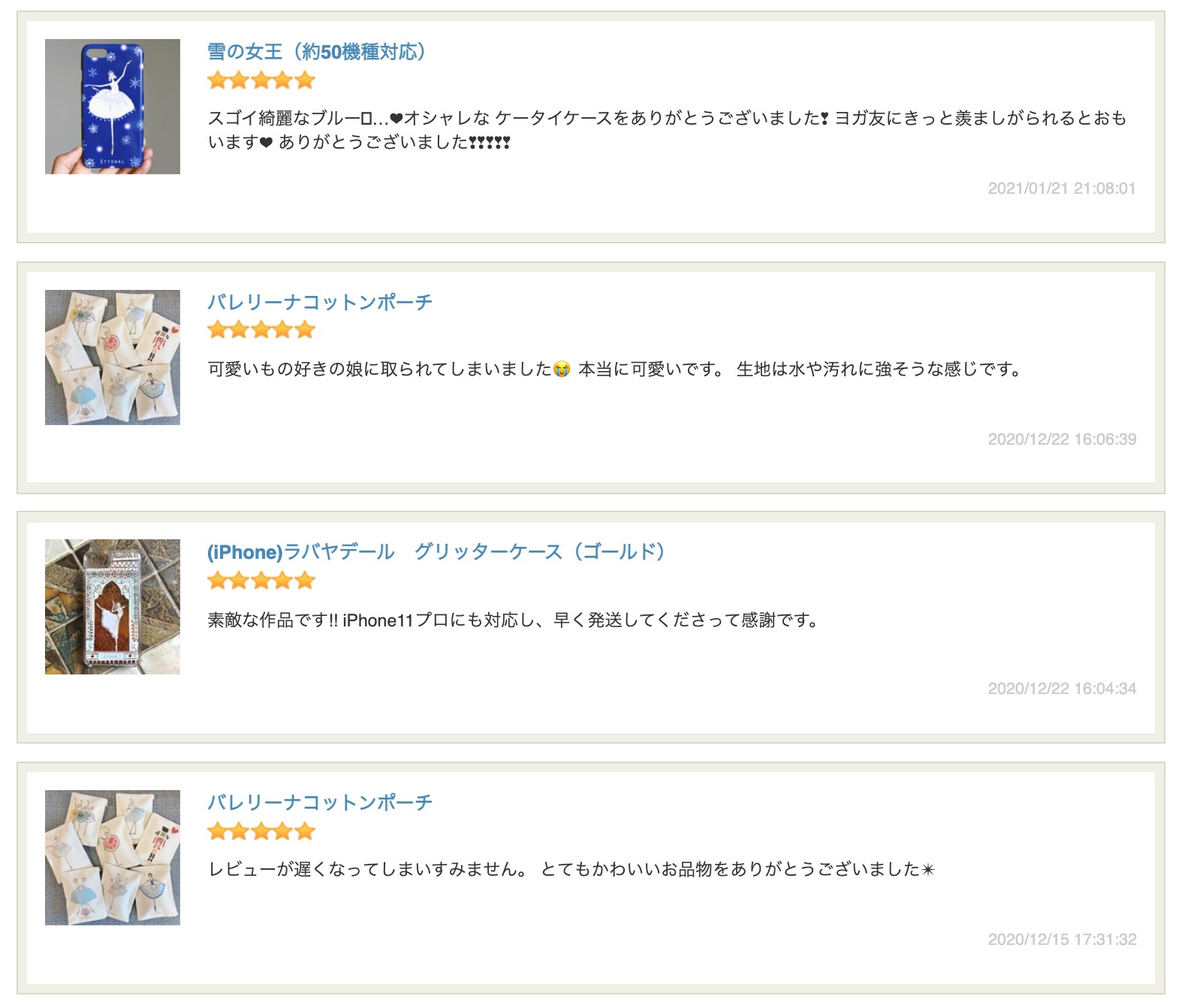Click the blue ballerina phone case thumbnail
The height and width of the screenshot is (1008, 1185).
tap(113, 107)
